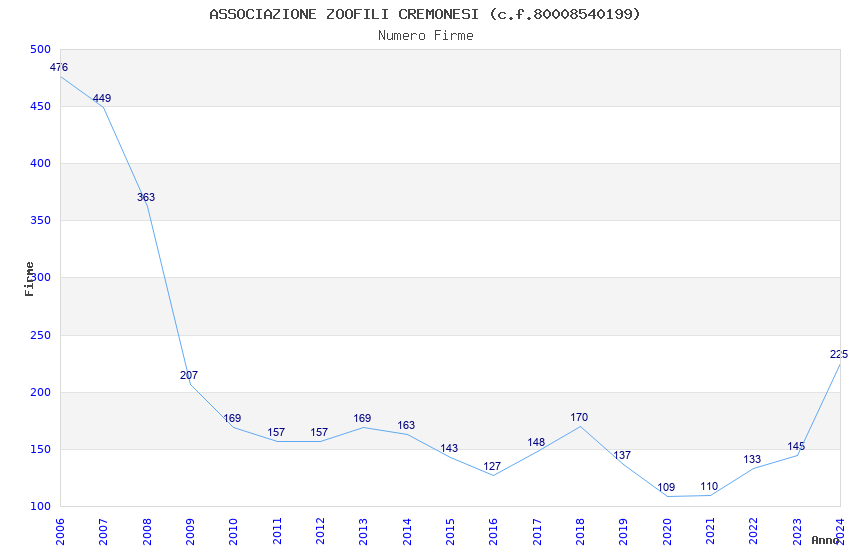Select data label 133 for 2022
The height and width of the screenshot is (550, 850).
click(752, 460)
